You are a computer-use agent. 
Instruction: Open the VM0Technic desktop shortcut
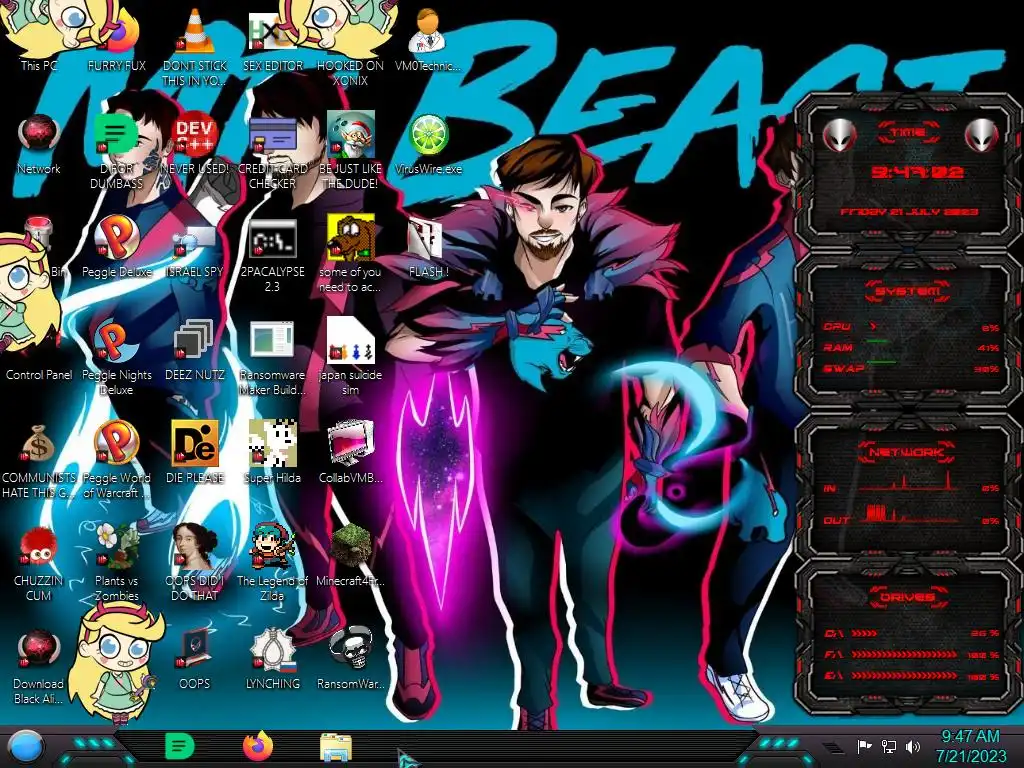(428, 39)
